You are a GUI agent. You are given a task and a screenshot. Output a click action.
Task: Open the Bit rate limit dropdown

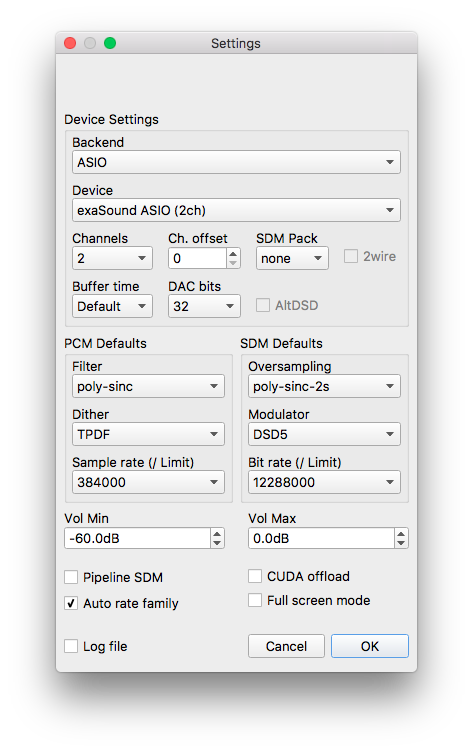coord(324,482)
